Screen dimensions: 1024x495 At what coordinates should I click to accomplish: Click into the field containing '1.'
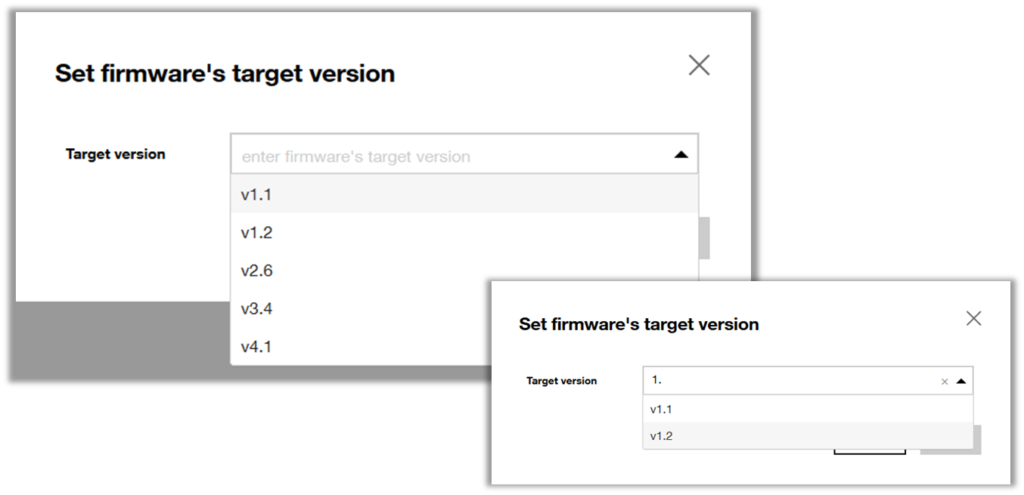790,381
